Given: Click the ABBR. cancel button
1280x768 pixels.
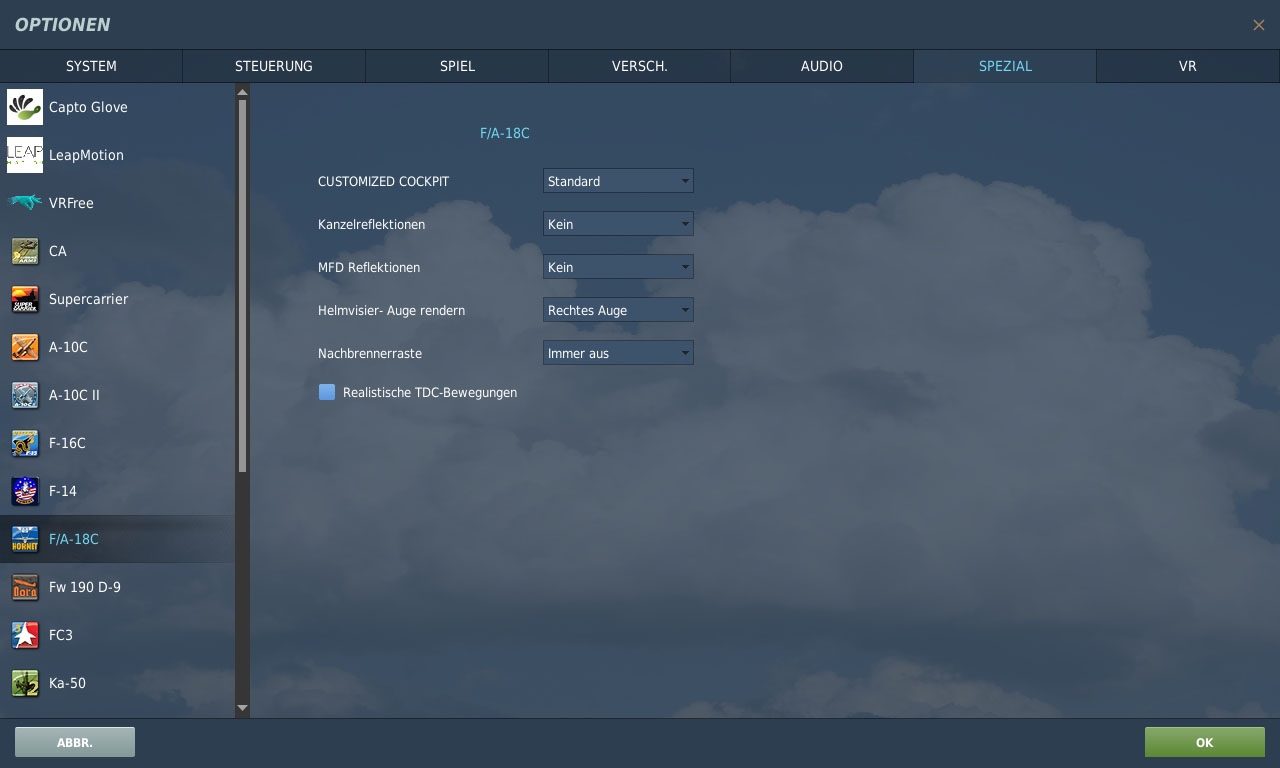Looking at the screenshot, I should click(75, 742).
